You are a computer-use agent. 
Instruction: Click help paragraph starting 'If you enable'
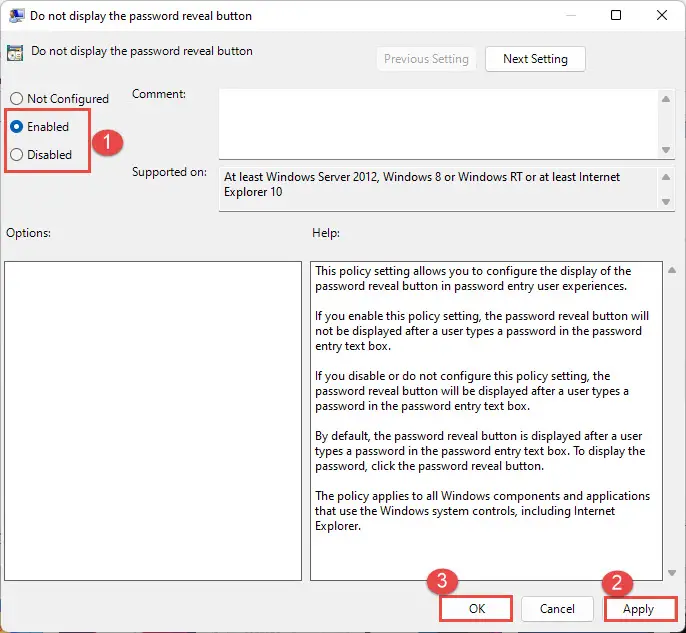pyautogui.click(x=482, y=331)
